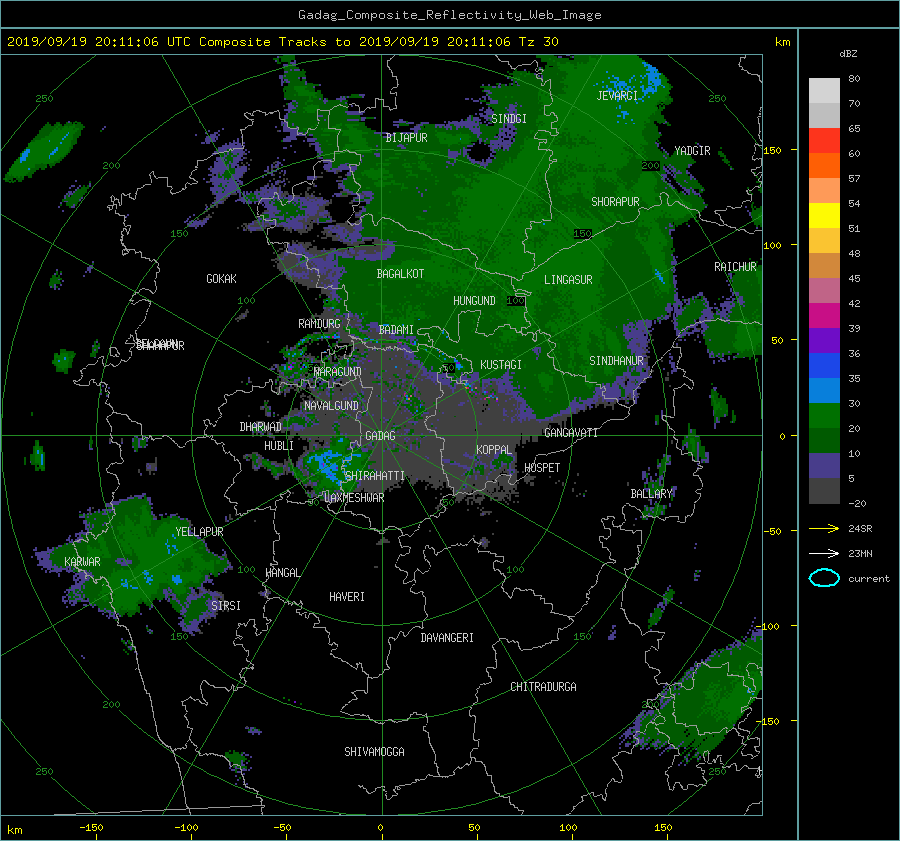Click the -150 value on bottom axis
The width and height of the screenshot is (900, 841).
point(91,828)
